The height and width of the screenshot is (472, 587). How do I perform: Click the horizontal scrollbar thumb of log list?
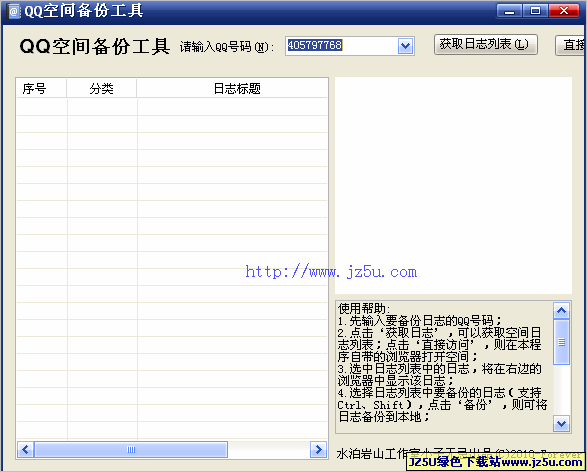(x=131, y=449)
